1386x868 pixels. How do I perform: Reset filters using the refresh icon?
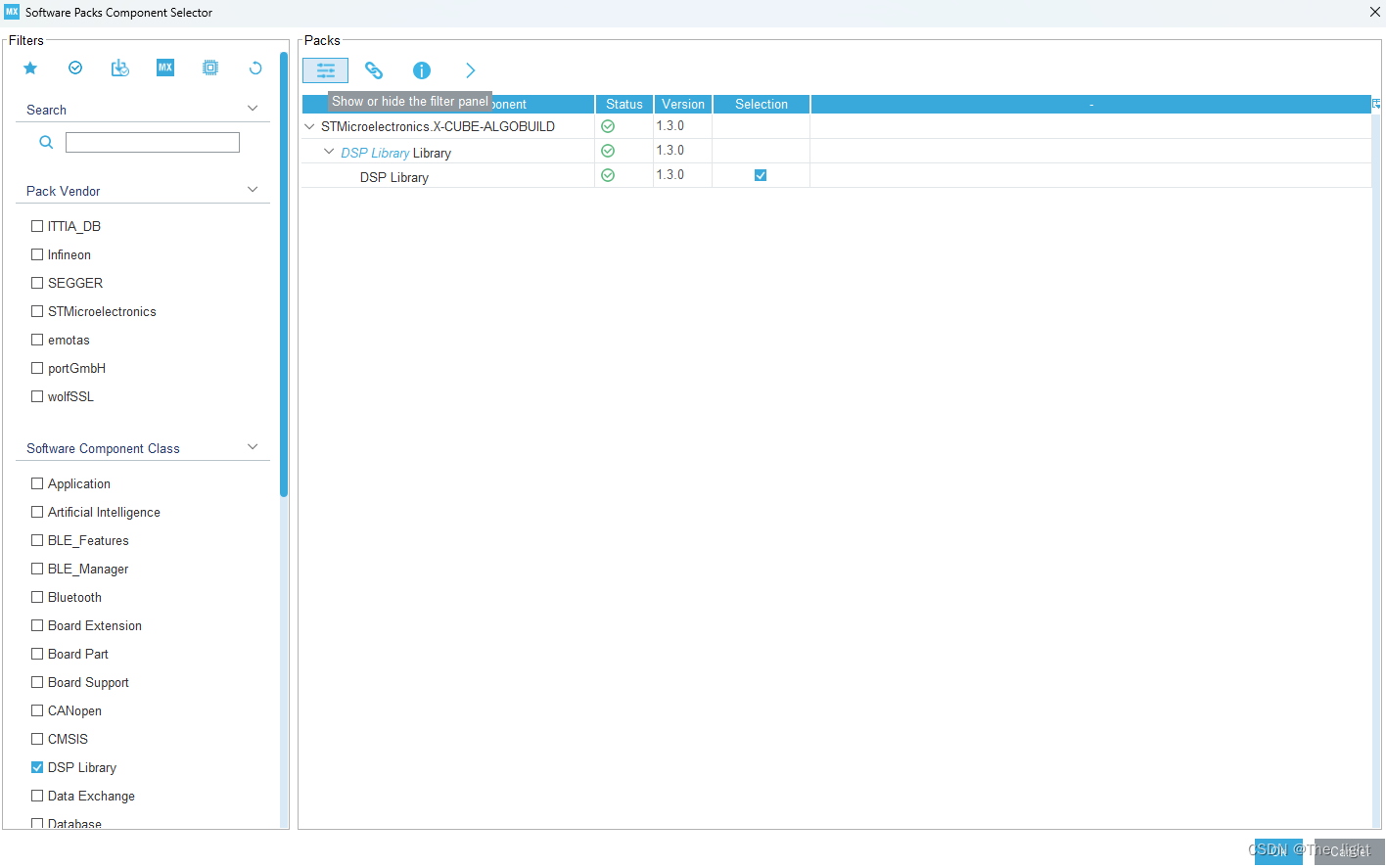click(x=254, y=68)
